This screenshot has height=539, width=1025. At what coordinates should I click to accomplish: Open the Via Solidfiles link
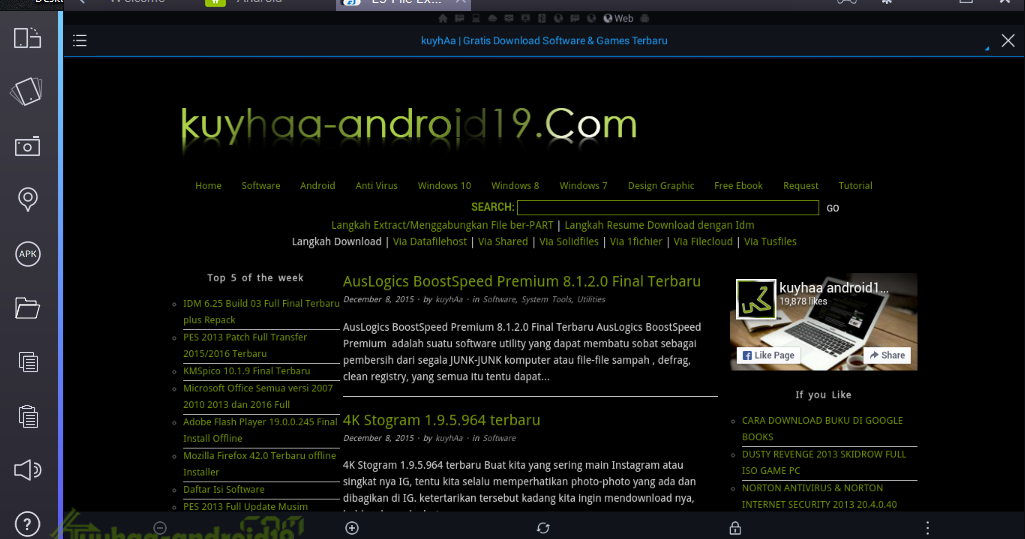point(569,242)
